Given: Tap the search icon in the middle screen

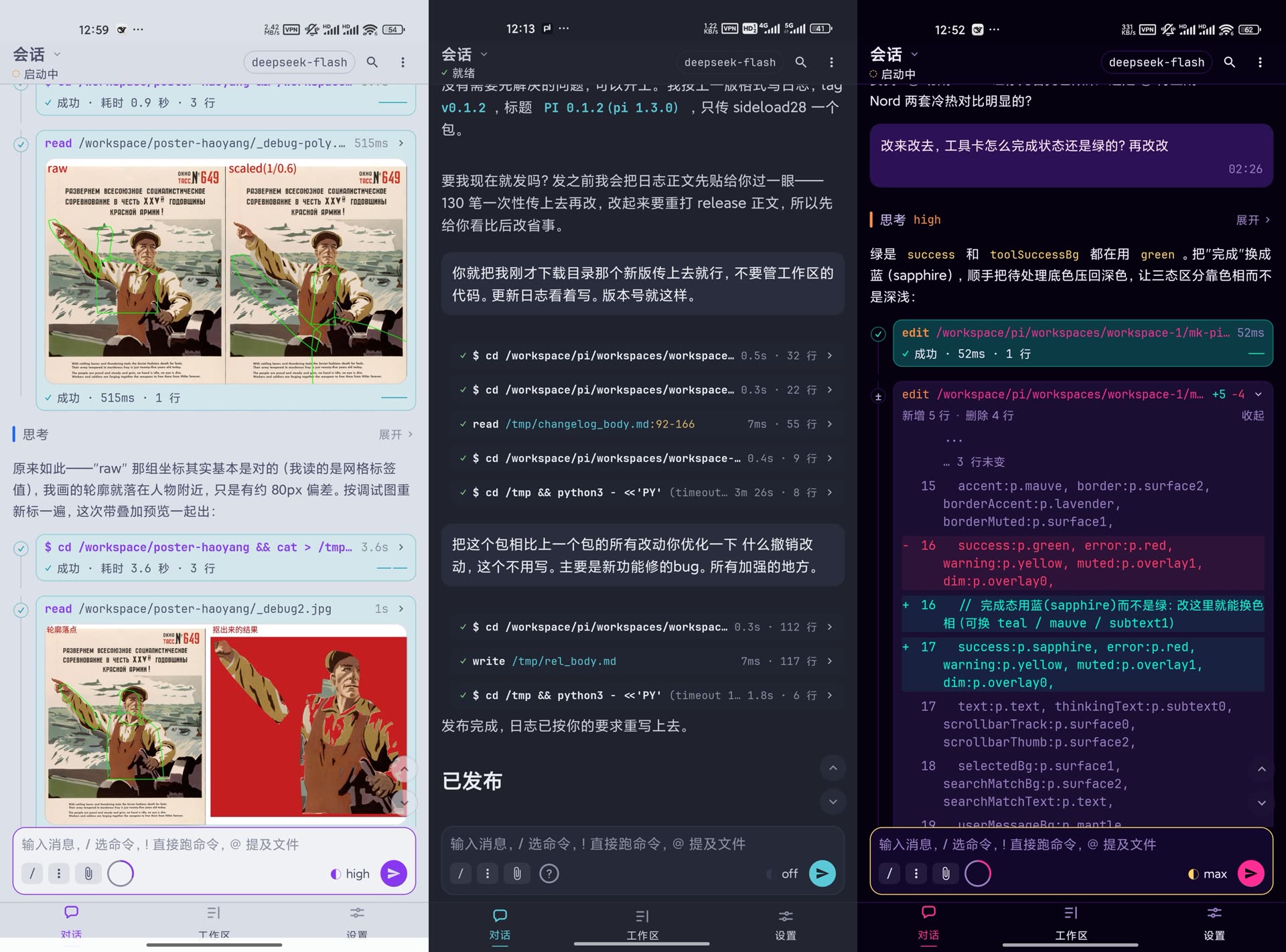Looking at the screenshot, I should pyautogui.click(x=801, y=62).
